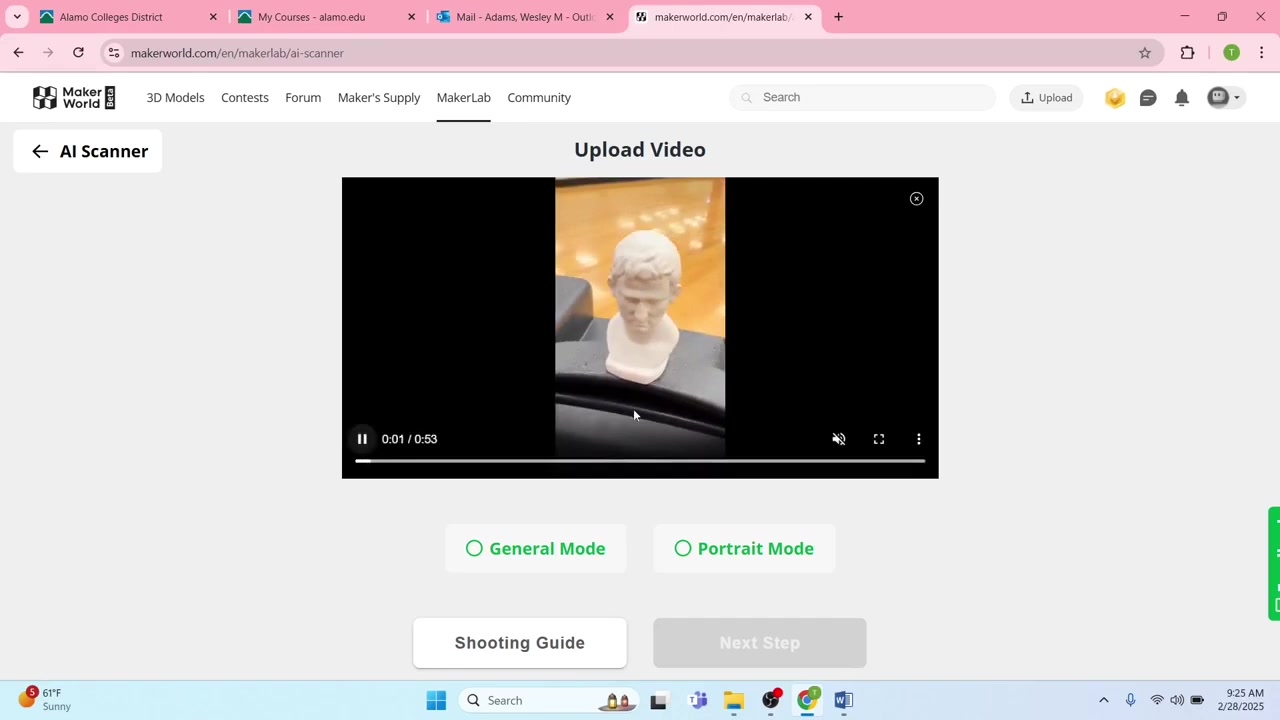Open the browser customize menu

(x=1261, y=53)
